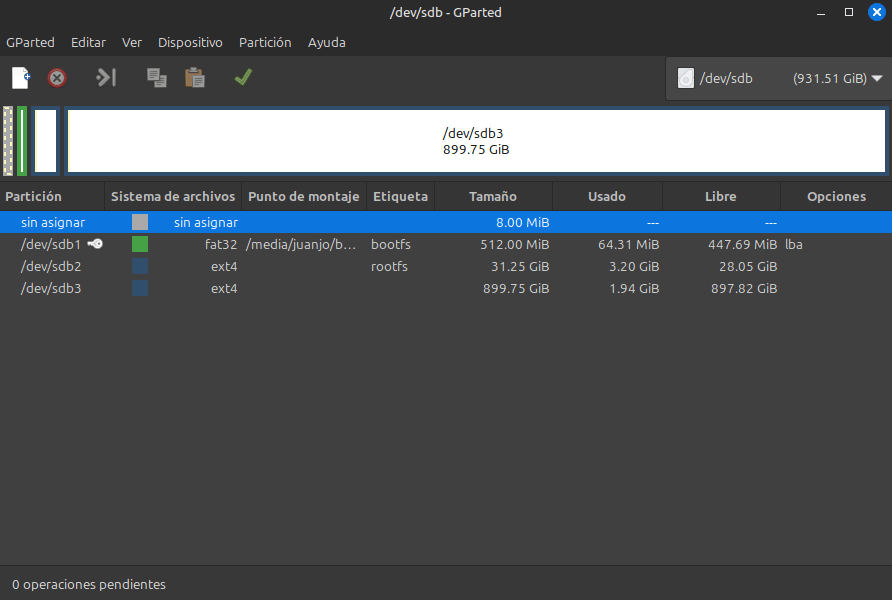Click the Sistema de archivos column header
The image size is (892, 600).
[x=173, y=196]
